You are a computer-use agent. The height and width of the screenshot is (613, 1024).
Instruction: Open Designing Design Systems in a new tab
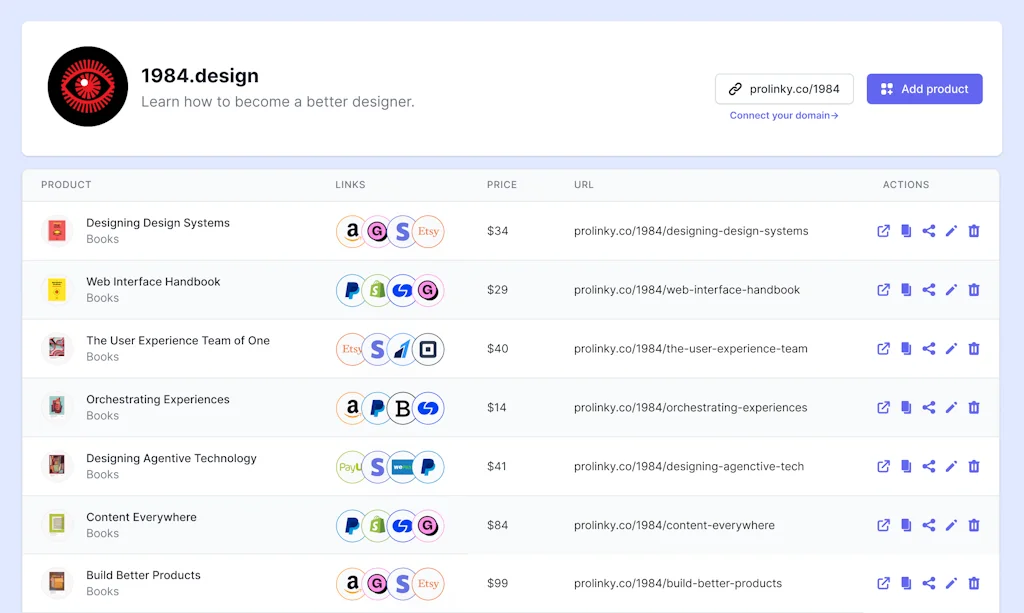tap(884, 231)
